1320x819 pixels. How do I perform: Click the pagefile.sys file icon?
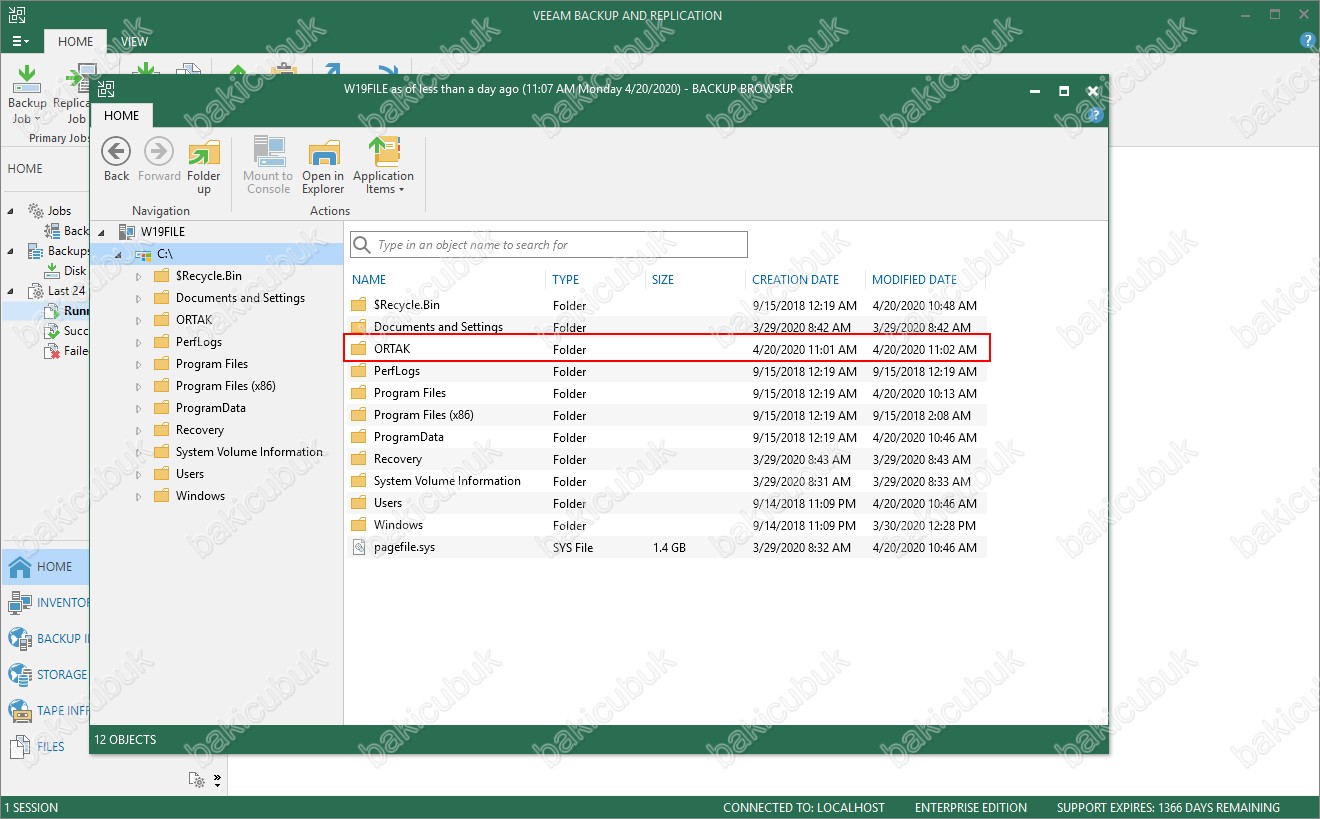pyautogui.click(x=359, y=547)
